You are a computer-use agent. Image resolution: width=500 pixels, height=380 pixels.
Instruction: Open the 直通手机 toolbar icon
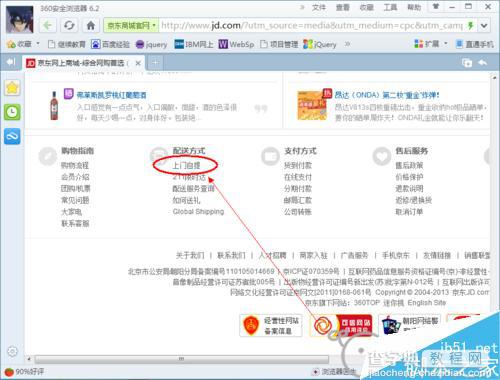474,44
